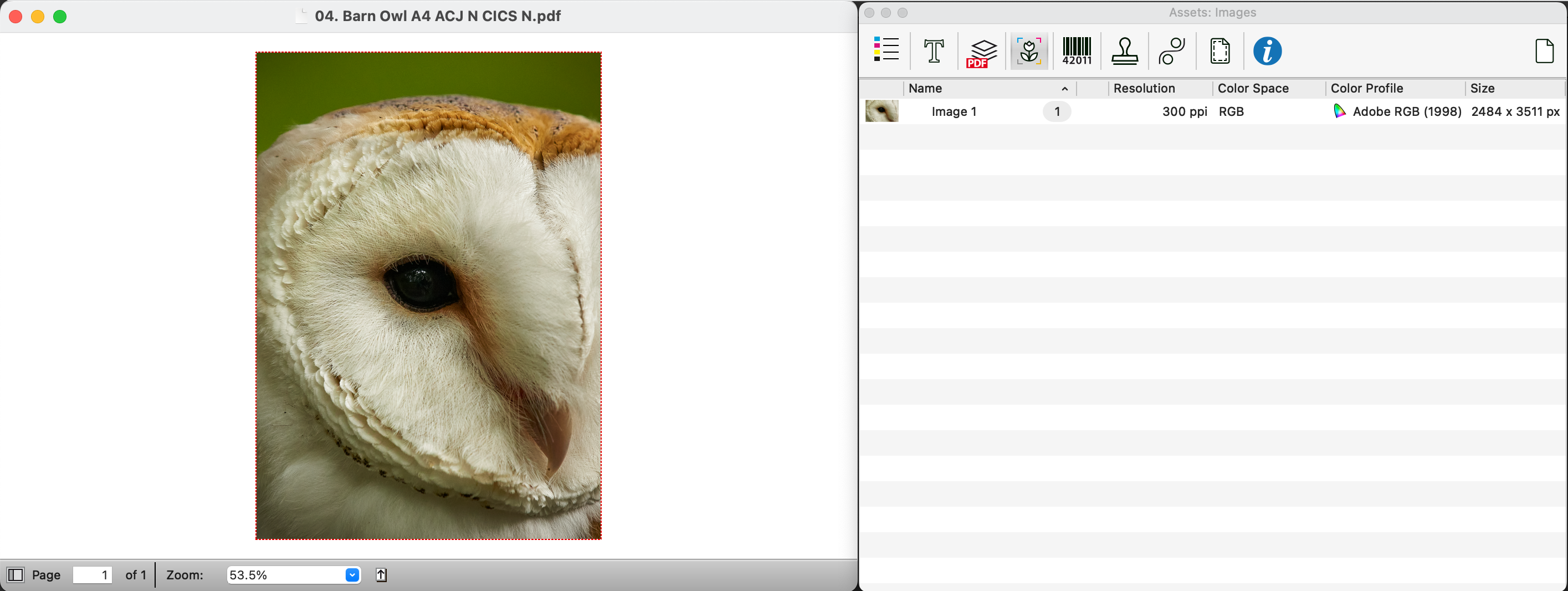Image resolution: width=1568 pixels, height=591 pixels.
Task: Click the Assets: Images window title
Action: [1212, 12]
